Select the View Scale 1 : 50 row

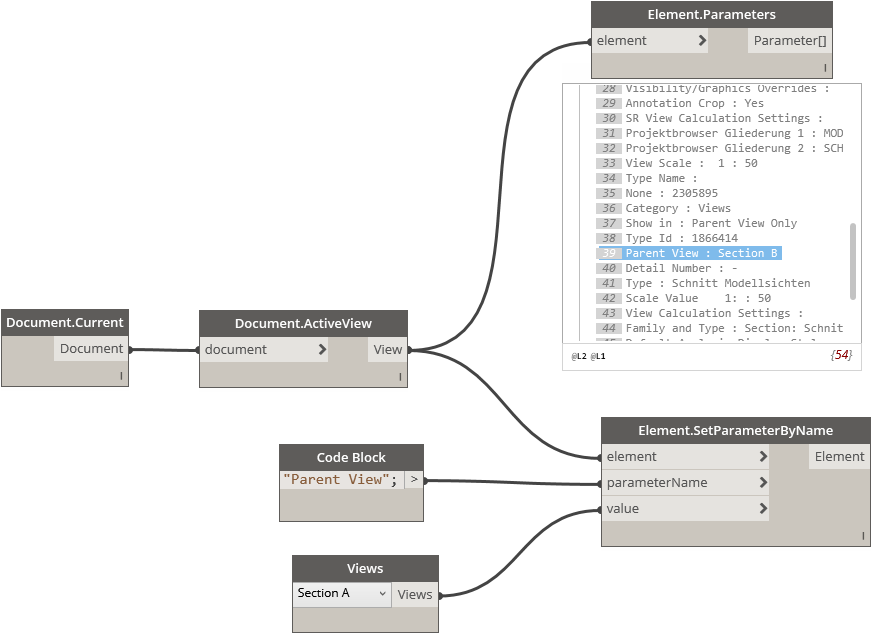tap(691, 163)
